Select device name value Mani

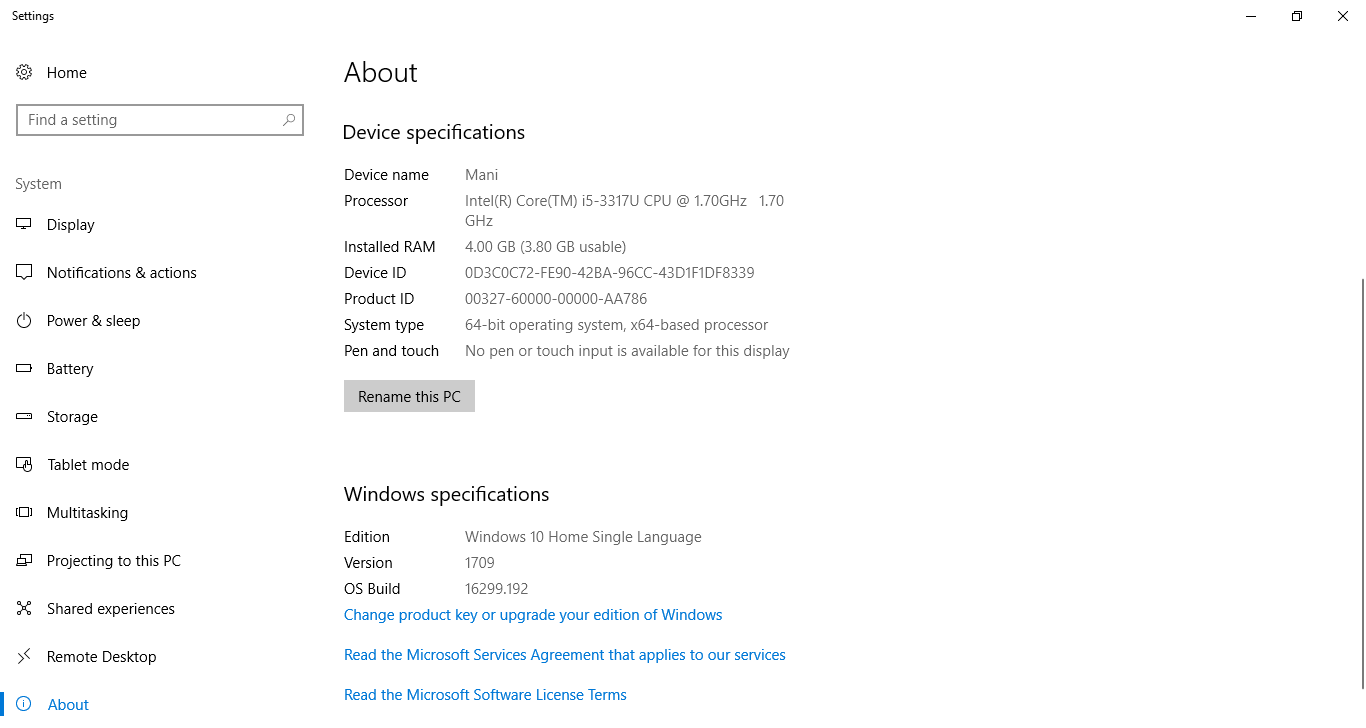click(482, 175)
